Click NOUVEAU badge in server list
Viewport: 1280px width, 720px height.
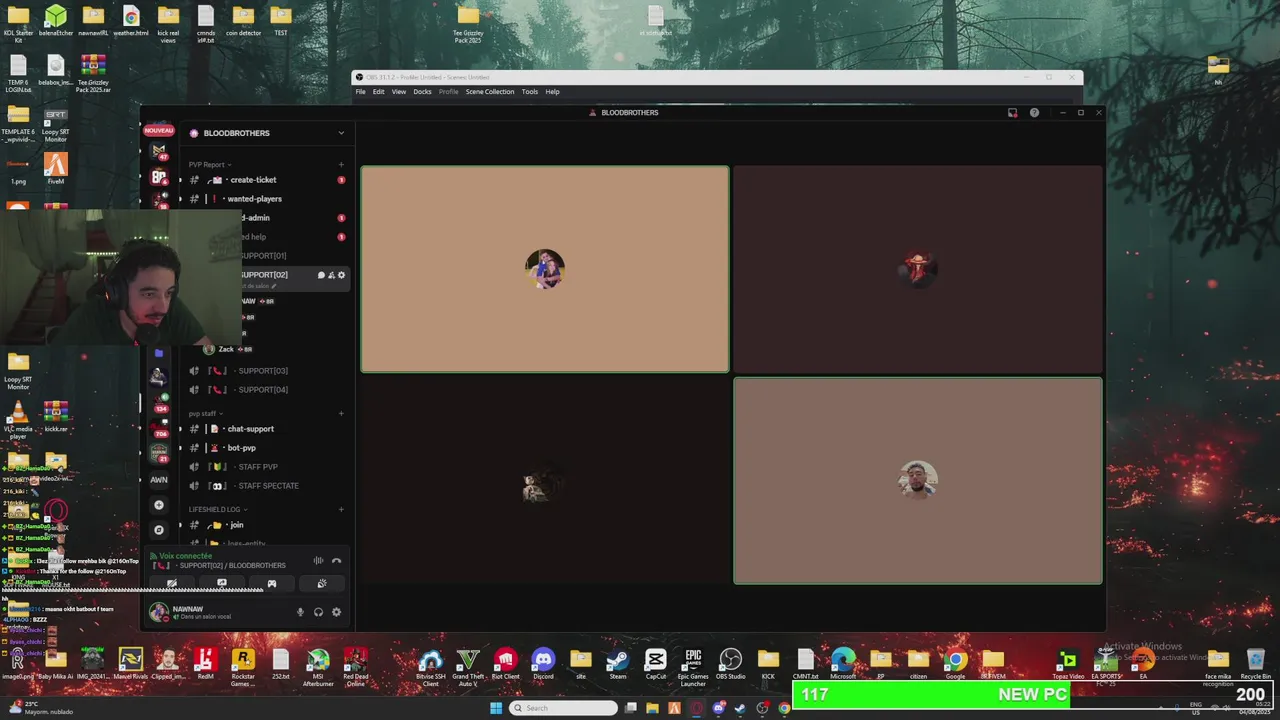[159, 130]
